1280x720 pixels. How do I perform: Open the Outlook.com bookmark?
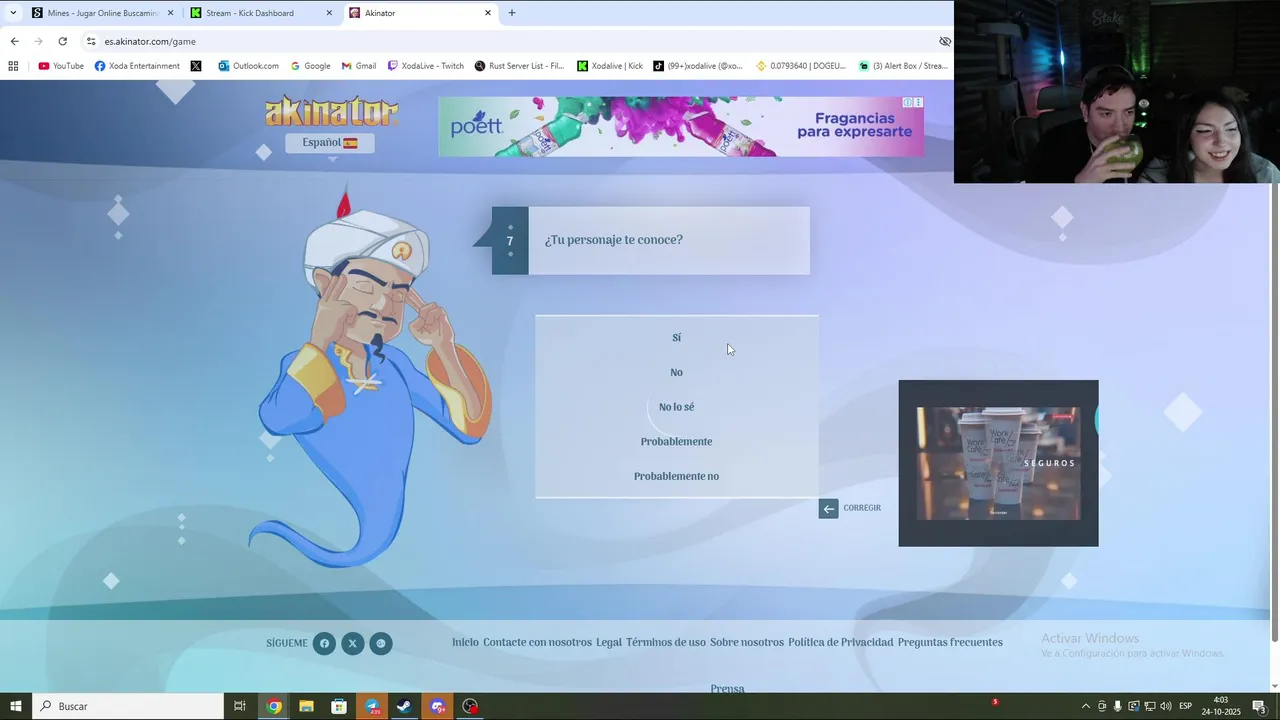click(x=248, y=66)
